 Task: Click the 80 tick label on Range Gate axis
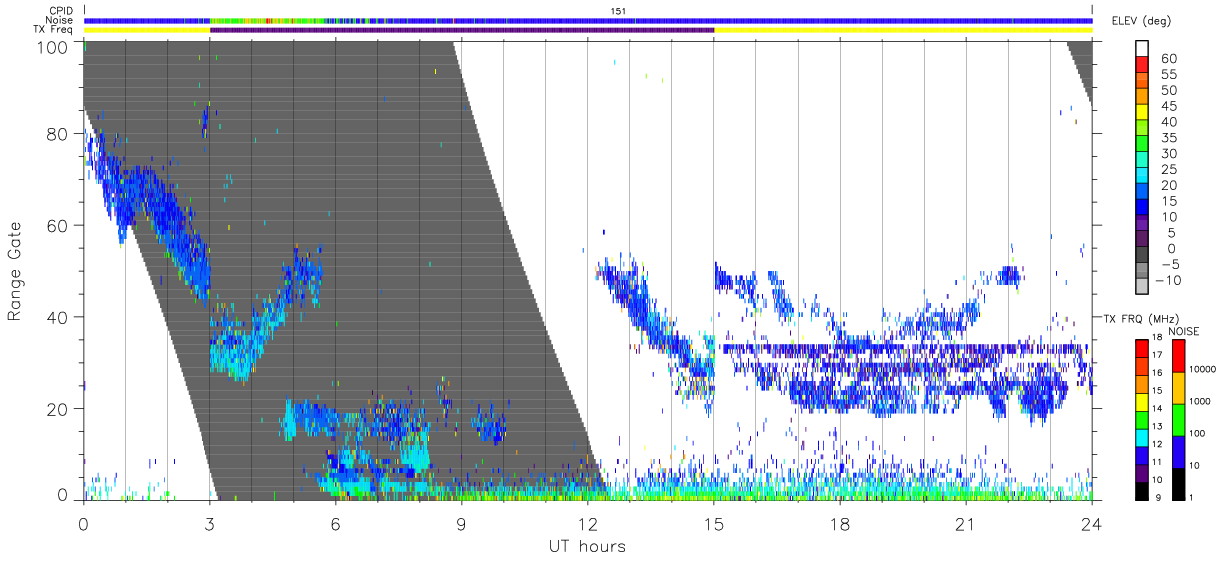(x=58, y=134)
